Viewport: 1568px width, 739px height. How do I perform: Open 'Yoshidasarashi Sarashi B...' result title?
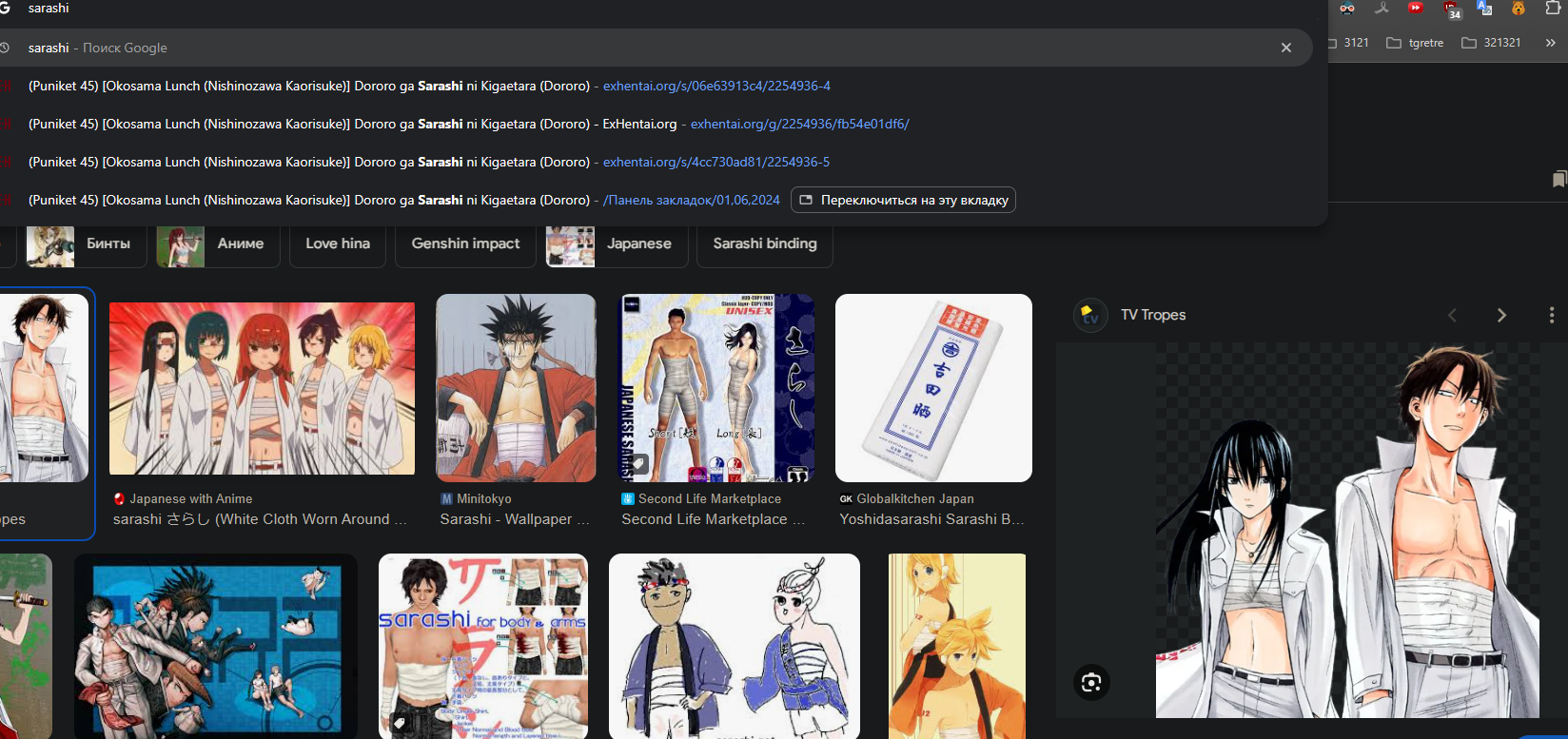931,519
